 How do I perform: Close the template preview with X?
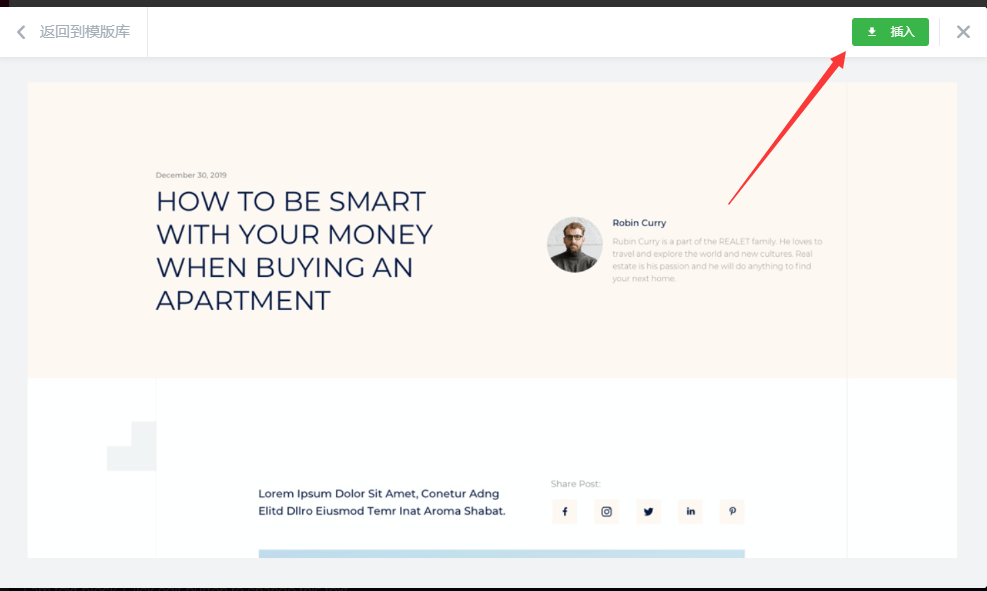[x=963, y=32]
